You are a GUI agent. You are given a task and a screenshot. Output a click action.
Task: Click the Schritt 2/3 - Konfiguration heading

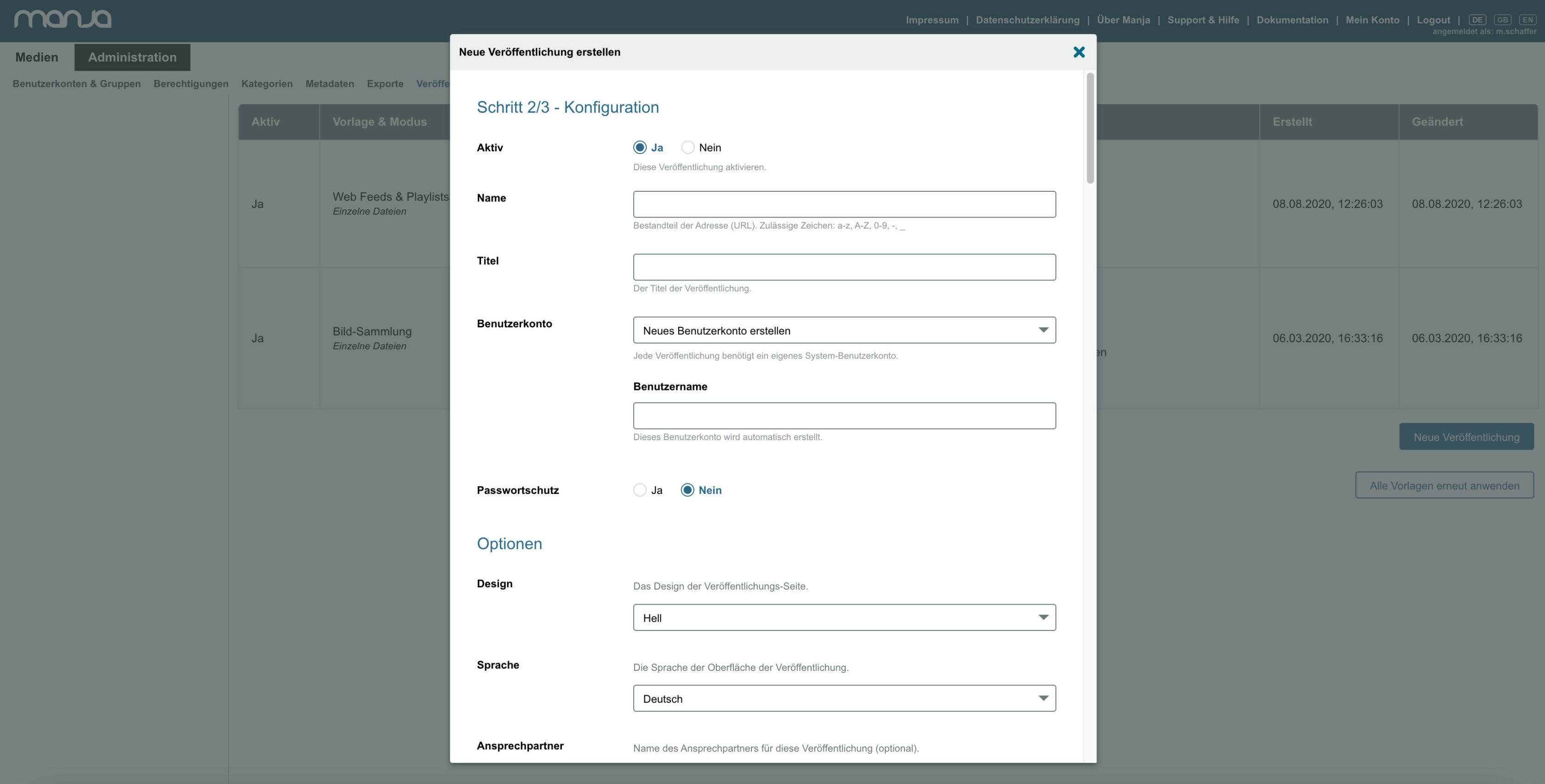click(567, 108)
